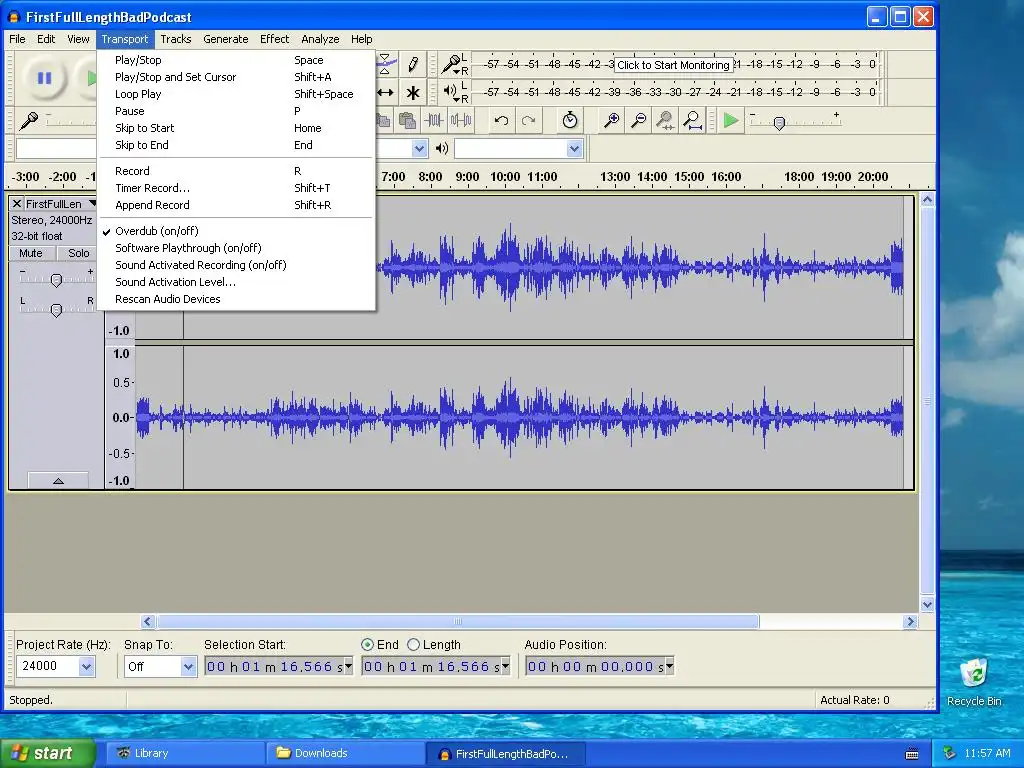Click the Silence selection icon

click(461, 120)
